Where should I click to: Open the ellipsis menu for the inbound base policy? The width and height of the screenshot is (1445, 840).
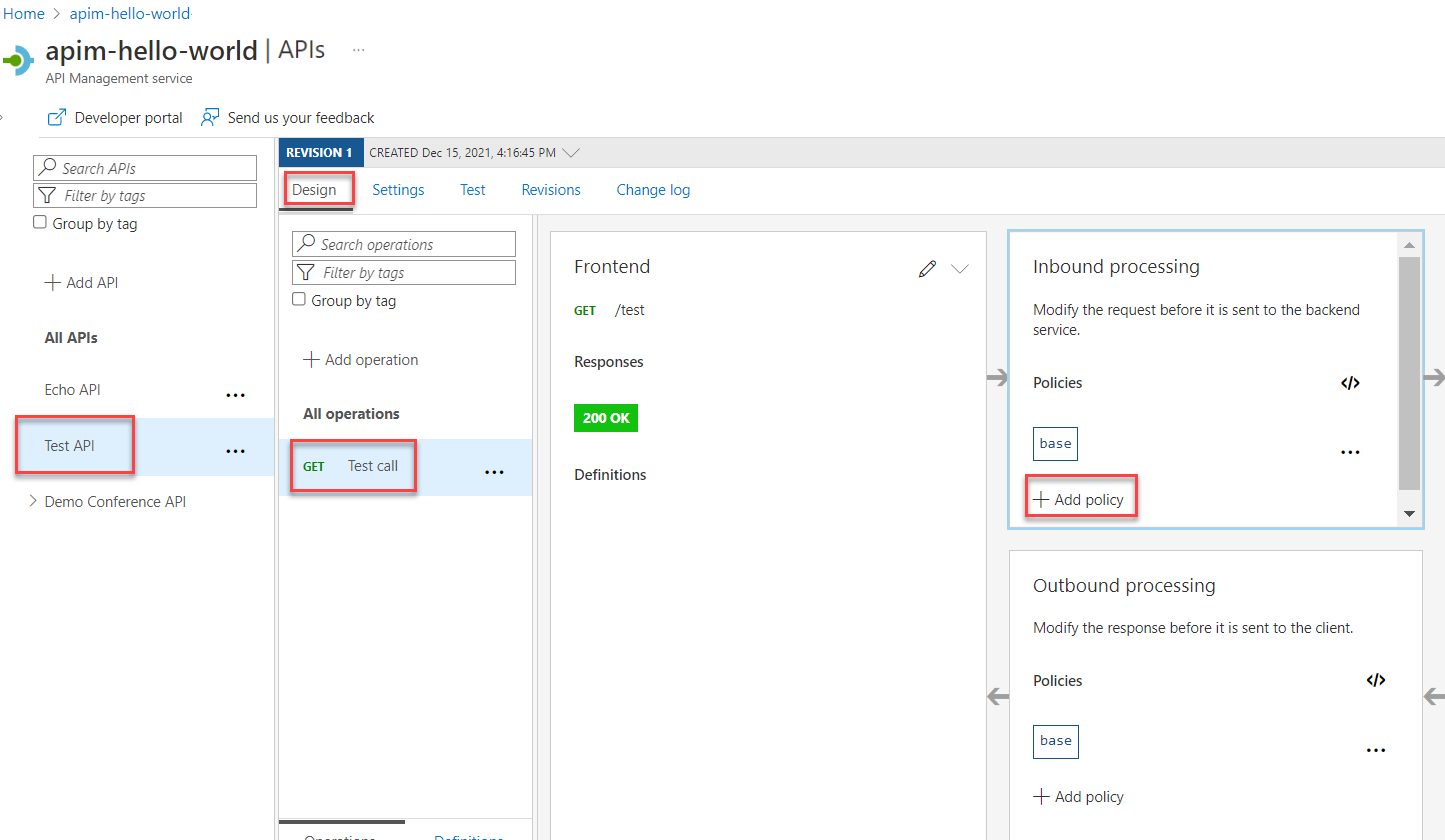[x=1350, y=452]
